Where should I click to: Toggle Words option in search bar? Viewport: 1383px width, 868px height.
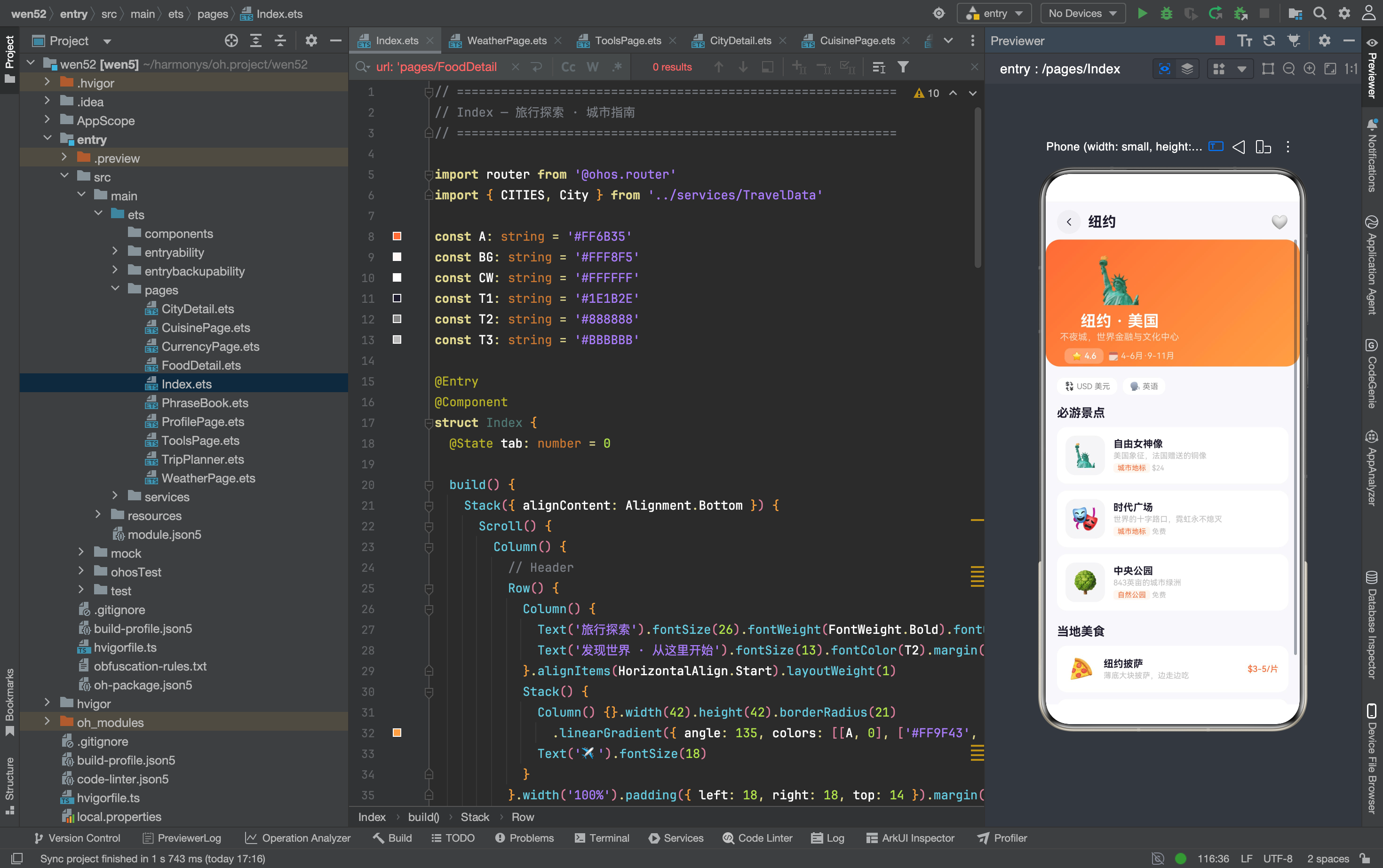tap(592, 67)
